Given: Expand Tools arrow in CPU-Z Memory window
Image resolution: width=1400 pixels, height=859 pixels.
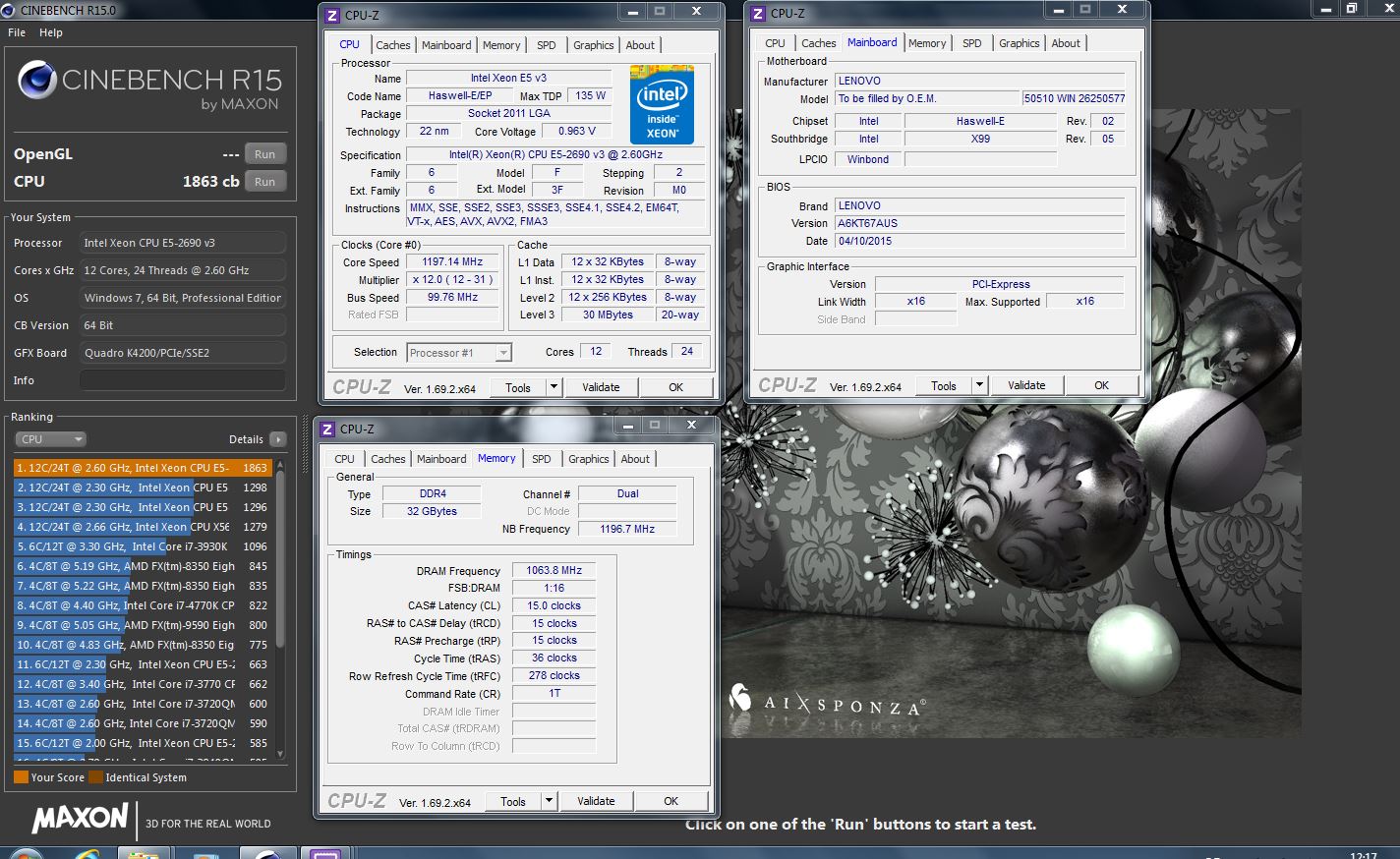Looking at the screenshot, I should [x=549, y=801].
